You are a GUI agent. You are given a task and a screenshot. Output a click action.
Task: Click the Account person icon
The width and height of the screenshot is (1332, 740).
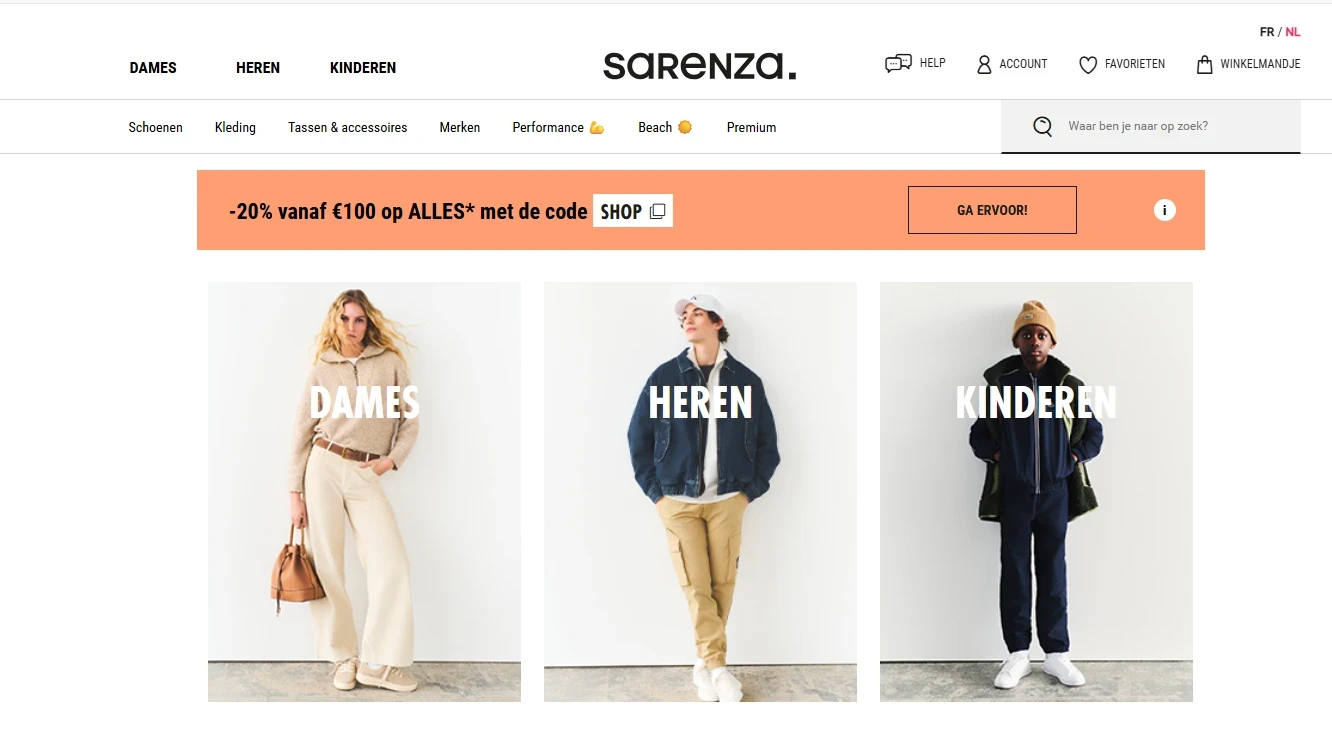tap(984, 64)
